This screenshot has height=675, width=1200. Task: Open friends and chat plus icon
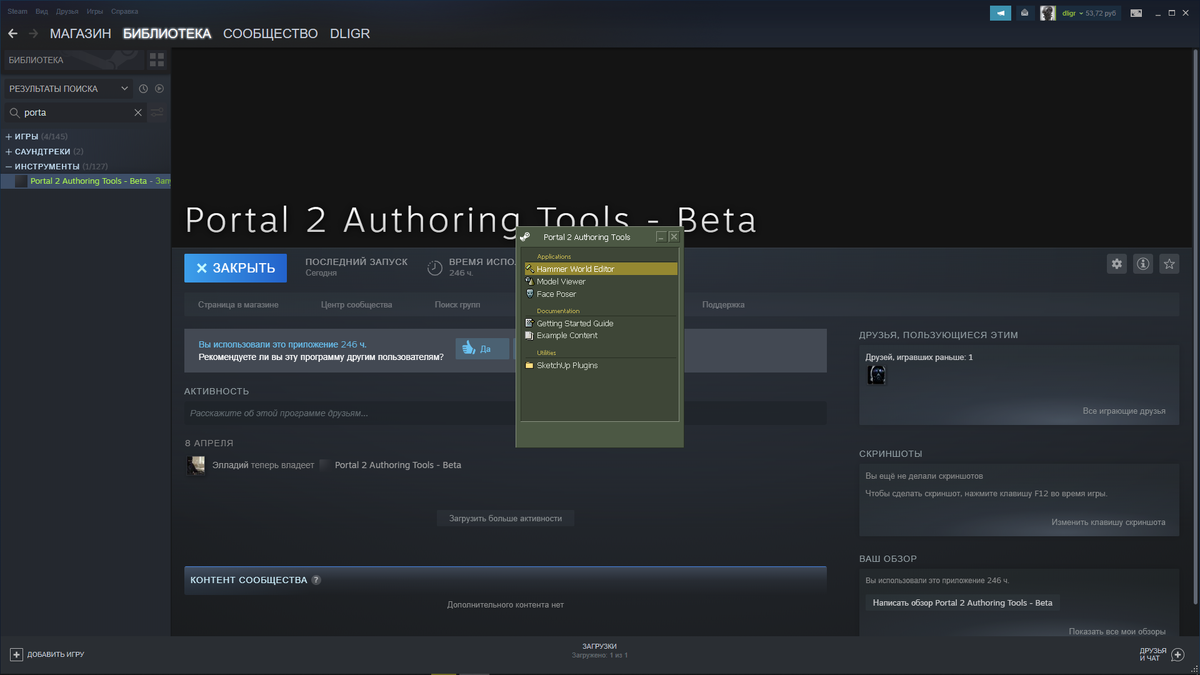(1177, 654)
